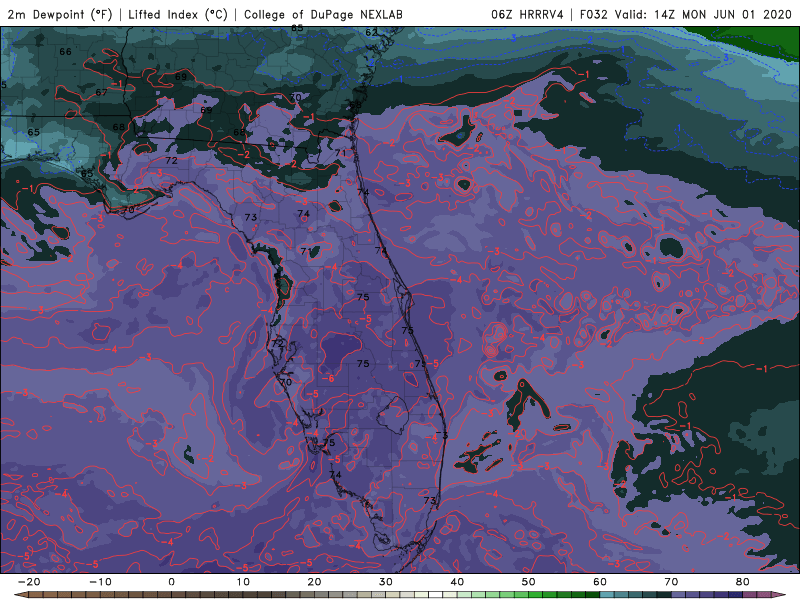Click the "Lifted Index (°C)" title text
800x600 pixels.
click(x=178, y=14)
